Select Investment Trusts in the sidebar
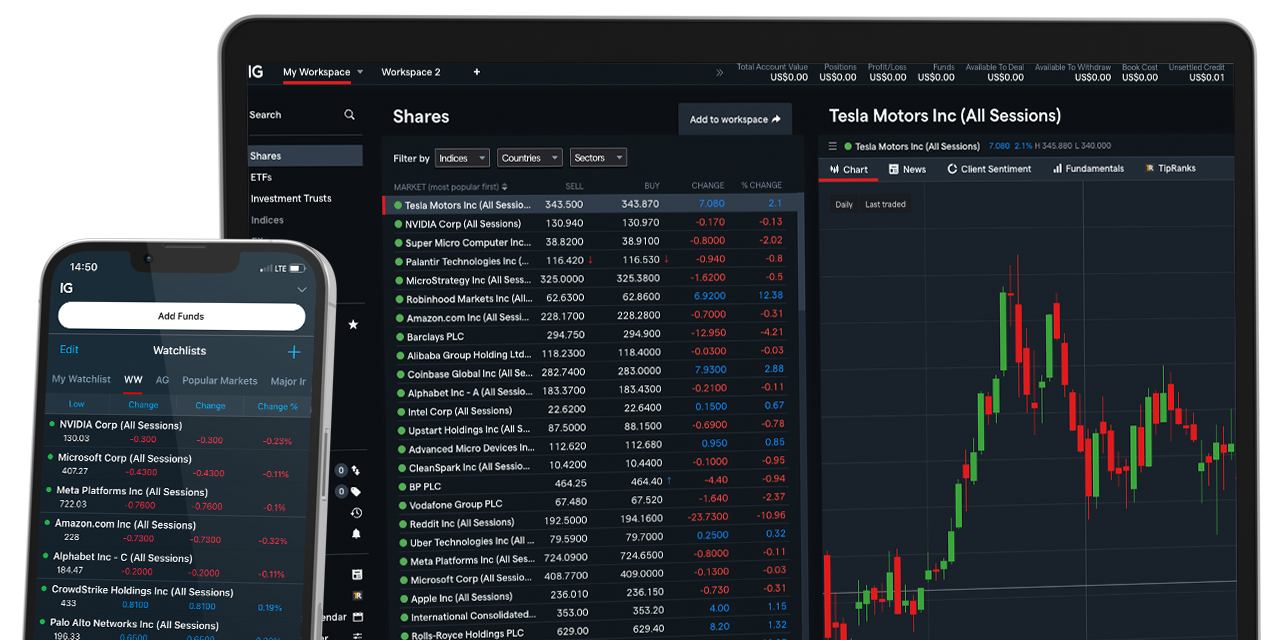The width and height of the screenshot is (1280, 640). click(x=291, y=198)
